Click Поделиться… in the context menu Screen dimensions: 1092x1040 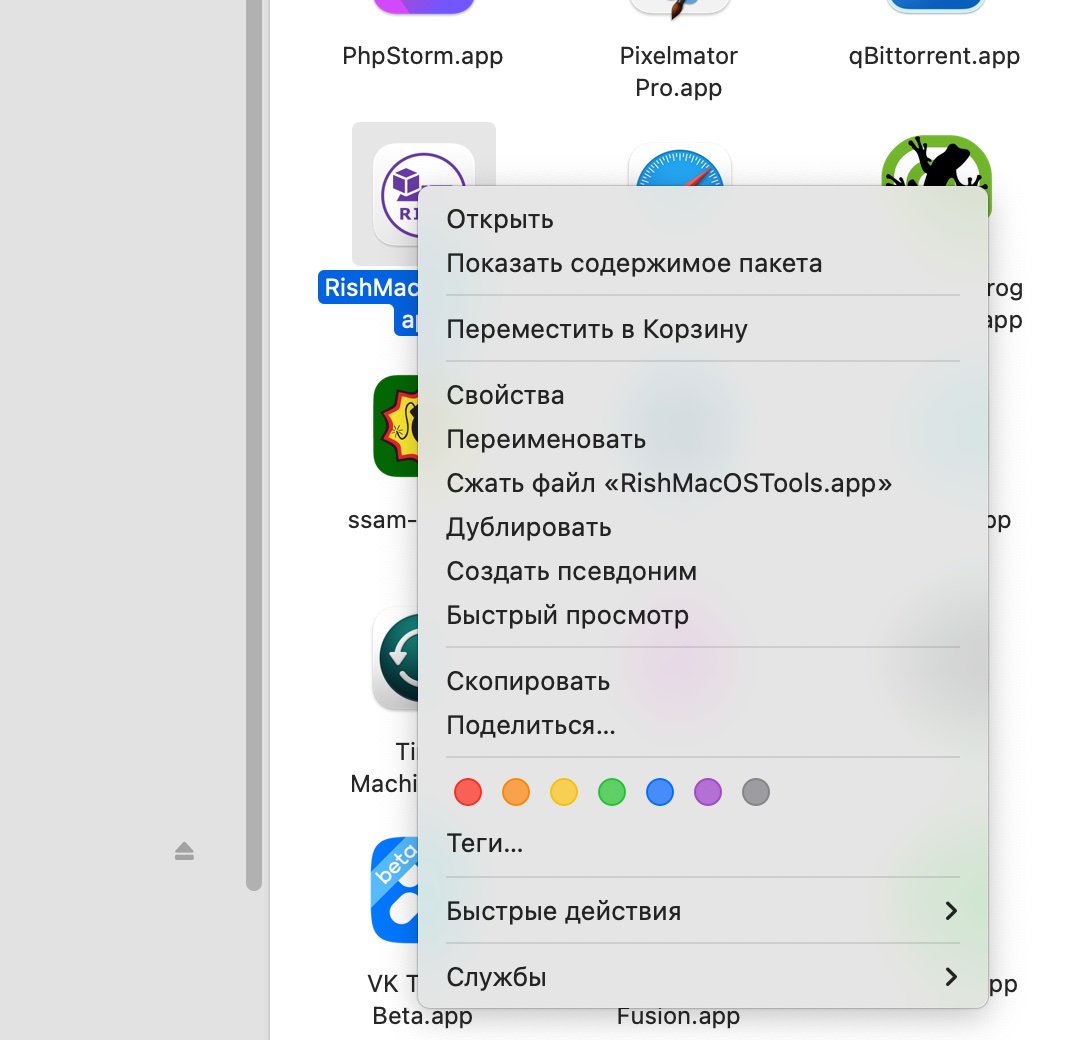[530, 725]
